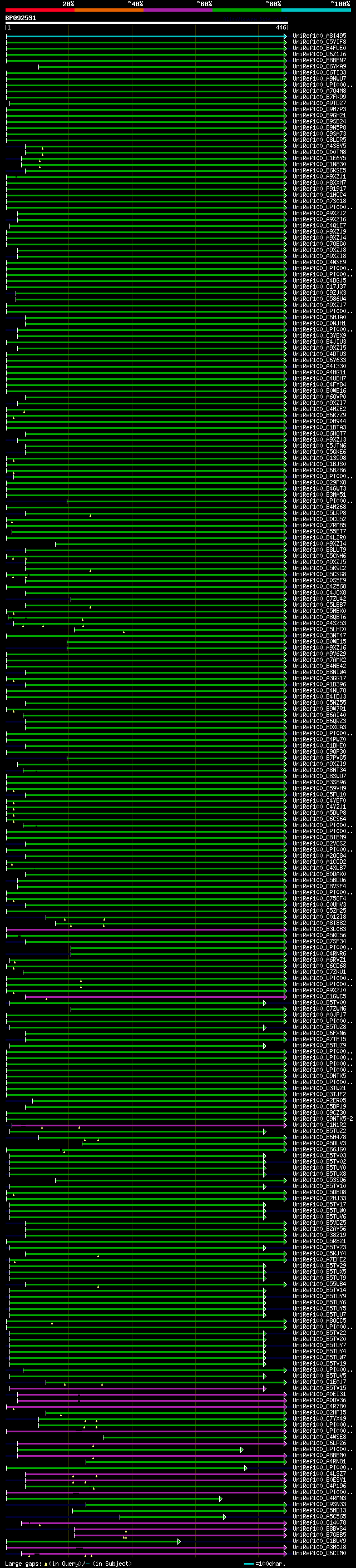356x1568 pixels.
Task: Select the UniRef100_B5TV00 label
Action: pos(319,1003)
